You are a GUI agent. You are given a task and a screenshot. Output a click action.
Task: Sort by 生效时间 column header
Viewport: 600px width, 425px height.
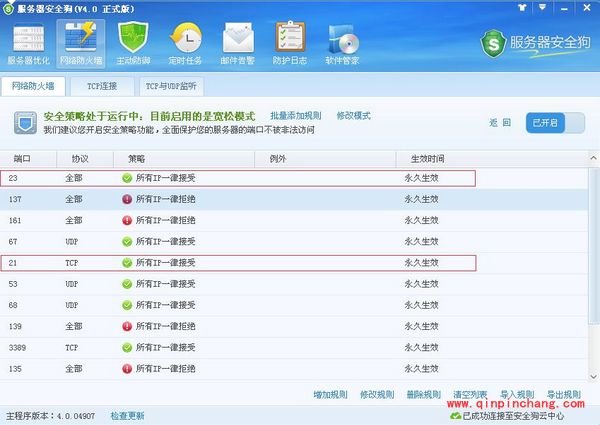click(492, 159)
